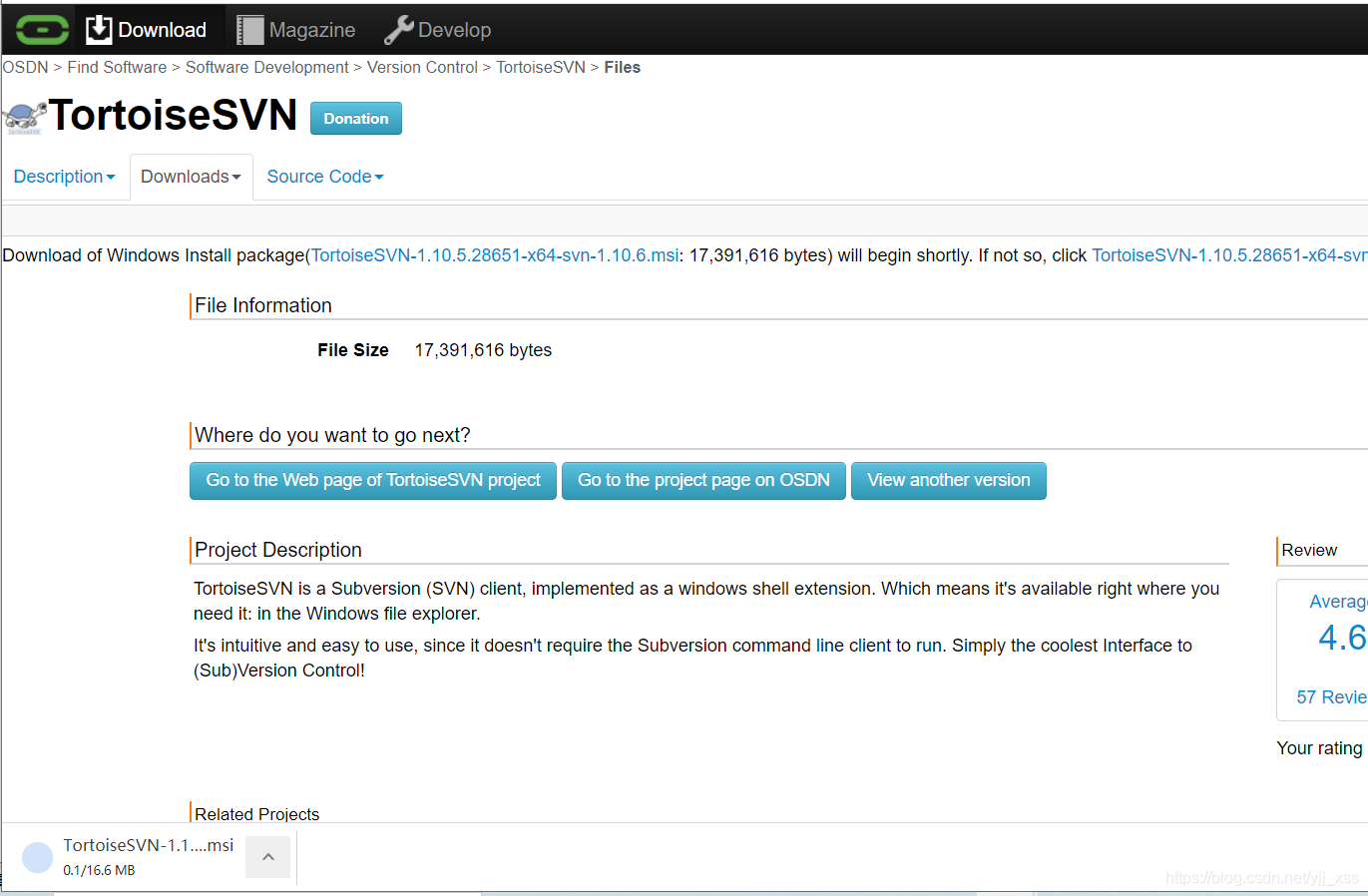Expand download item options chevron
1368x896 pixels.
pyautogui.click(x=267, y=857)
